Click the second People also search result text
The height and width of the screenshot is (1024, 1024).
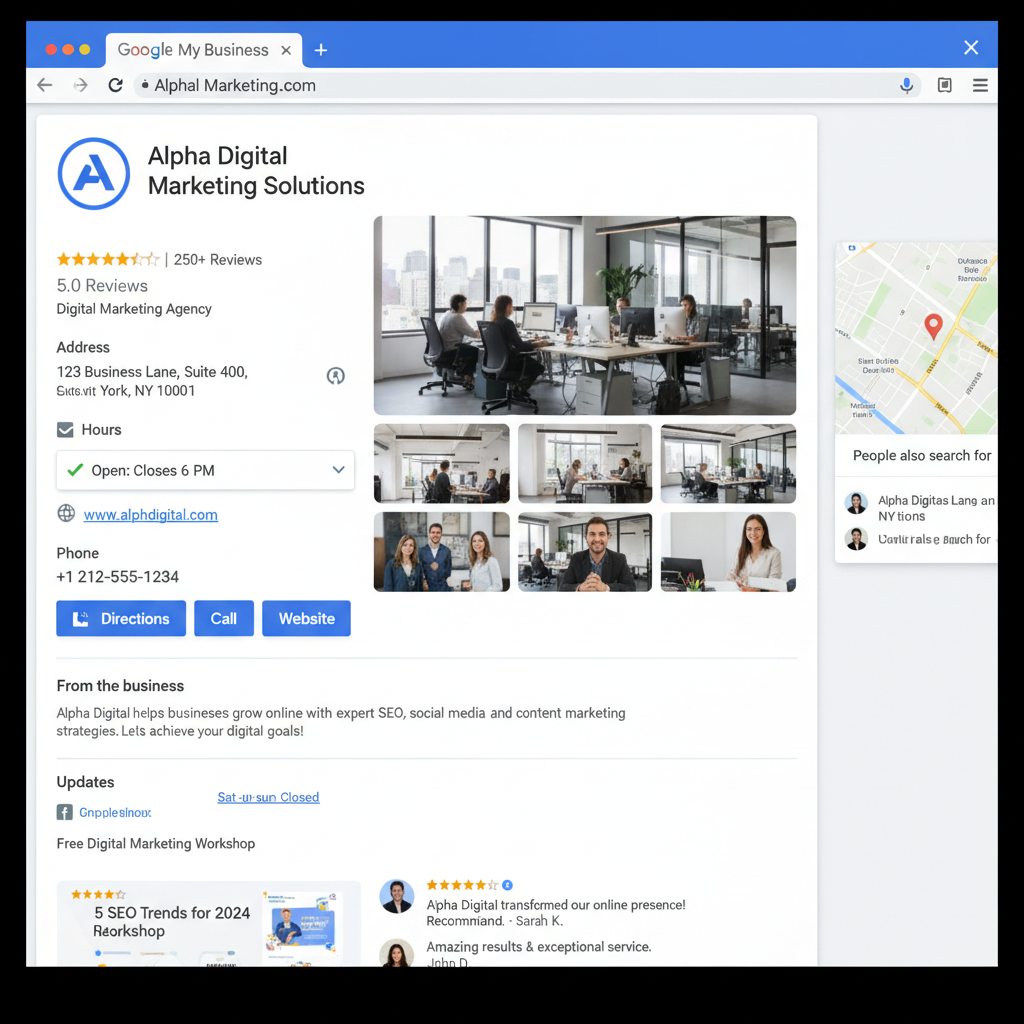(x=934, y=539)
